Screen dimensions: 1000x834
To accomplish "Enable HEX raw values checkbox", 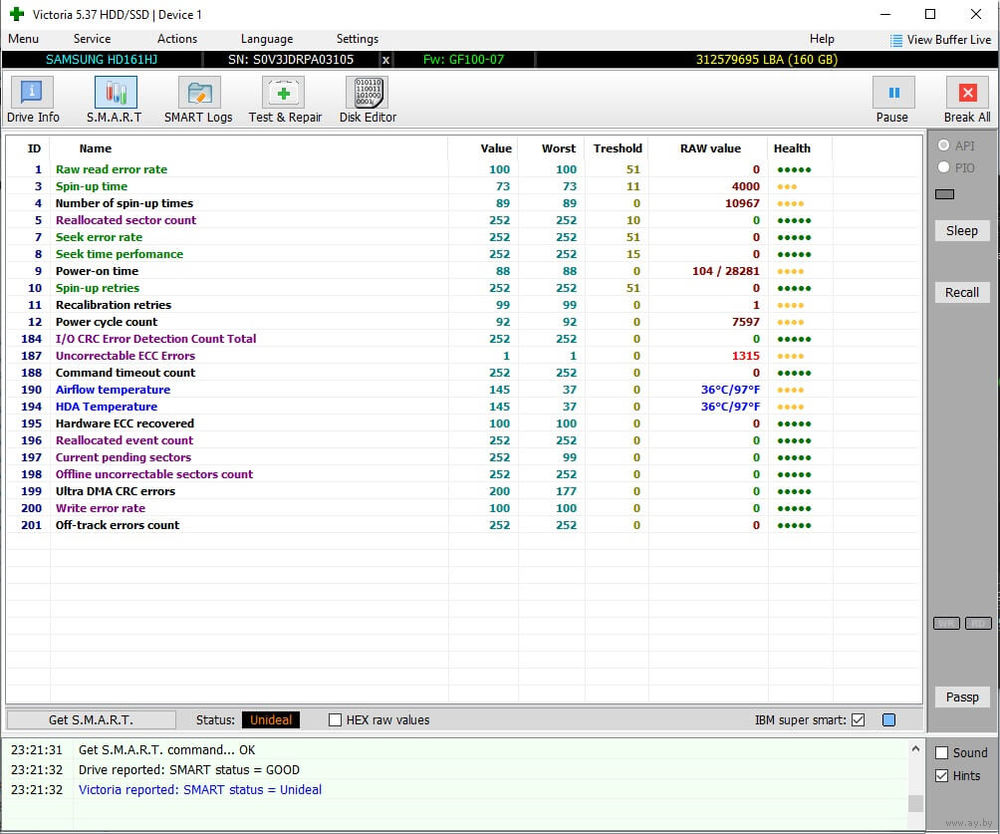I will click(x=335, y=720).
